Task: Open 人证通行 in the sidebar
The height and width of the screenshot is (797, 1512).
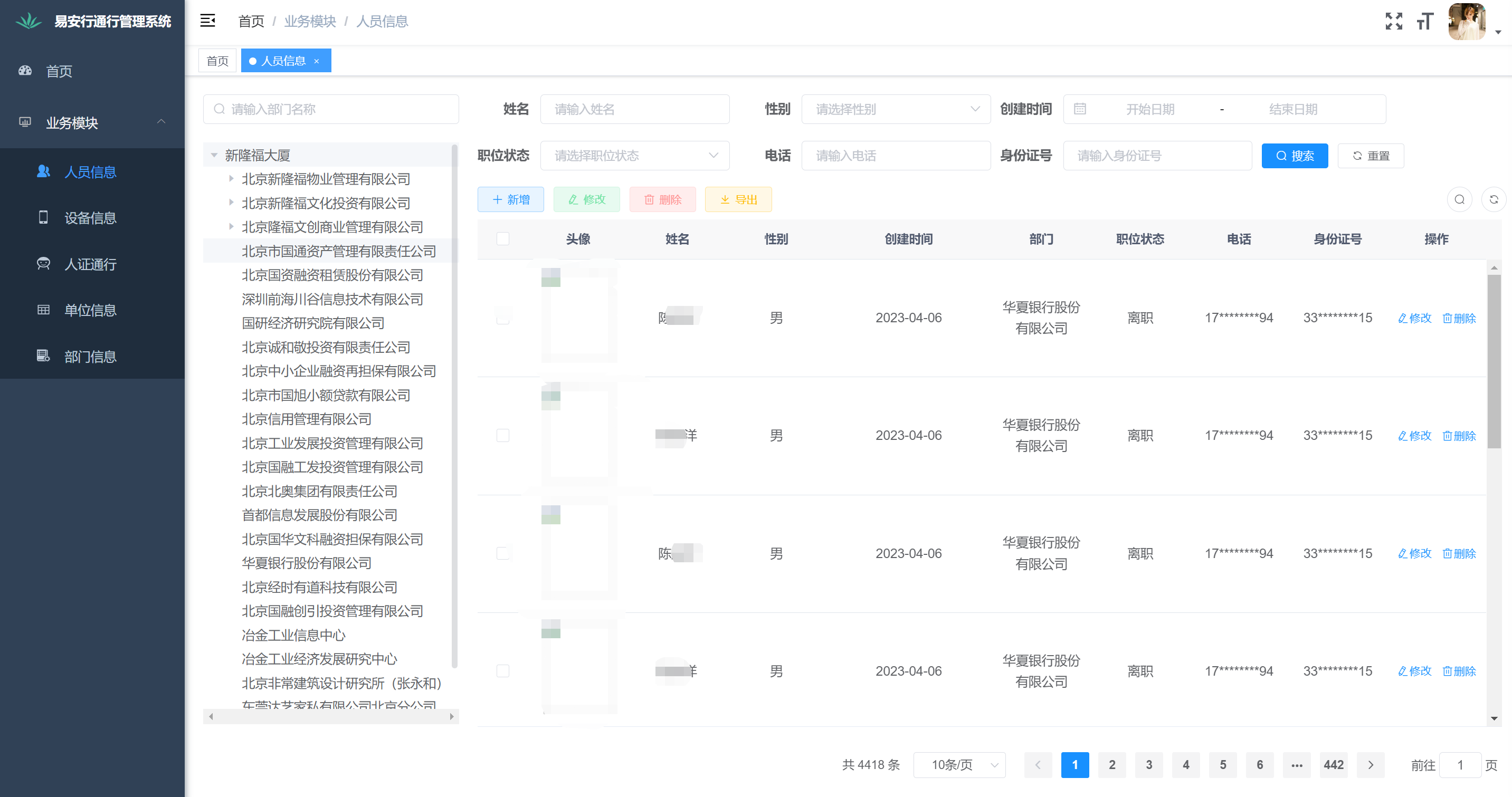Action: click(92, 264)
